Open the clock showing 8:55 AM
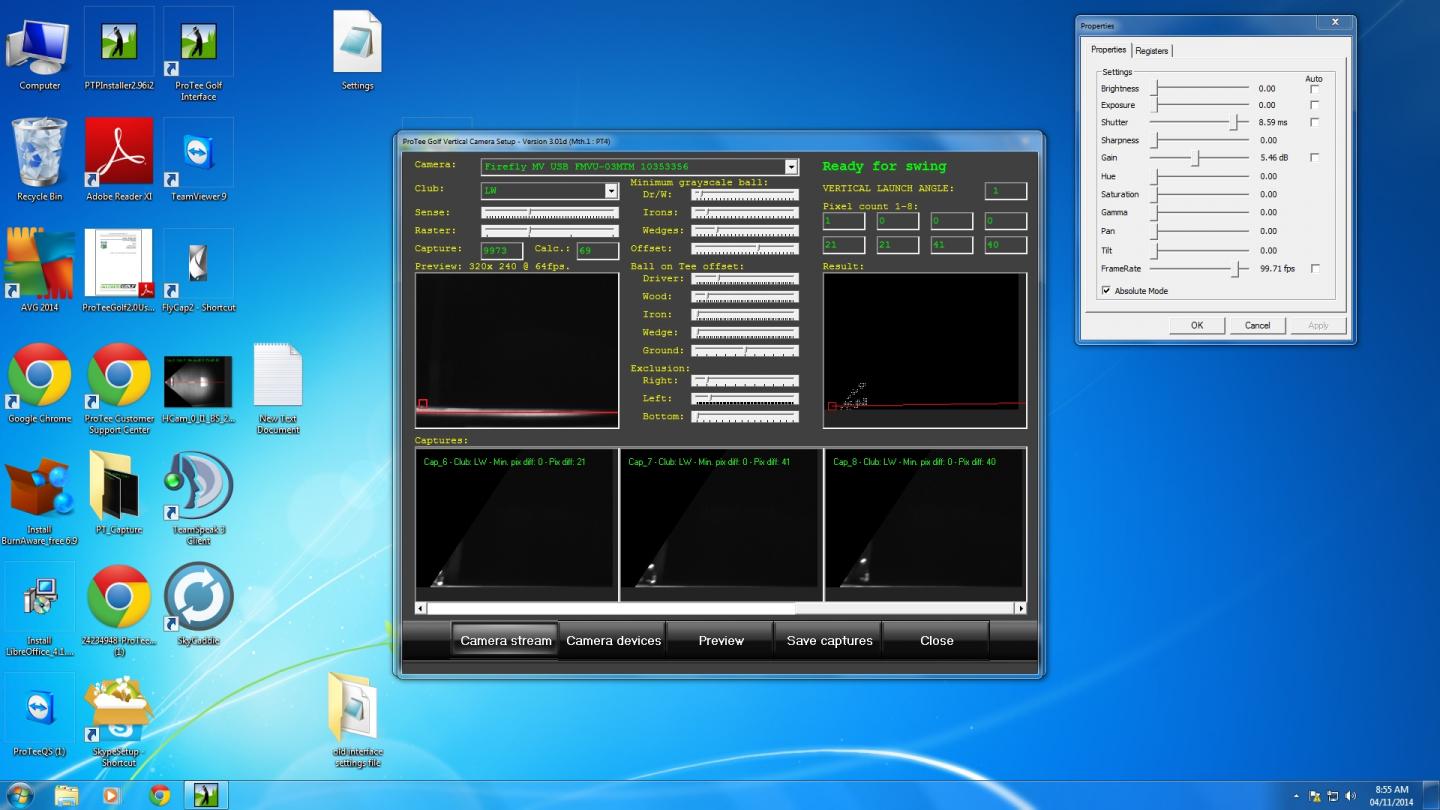 click(x=1391, y=796)
